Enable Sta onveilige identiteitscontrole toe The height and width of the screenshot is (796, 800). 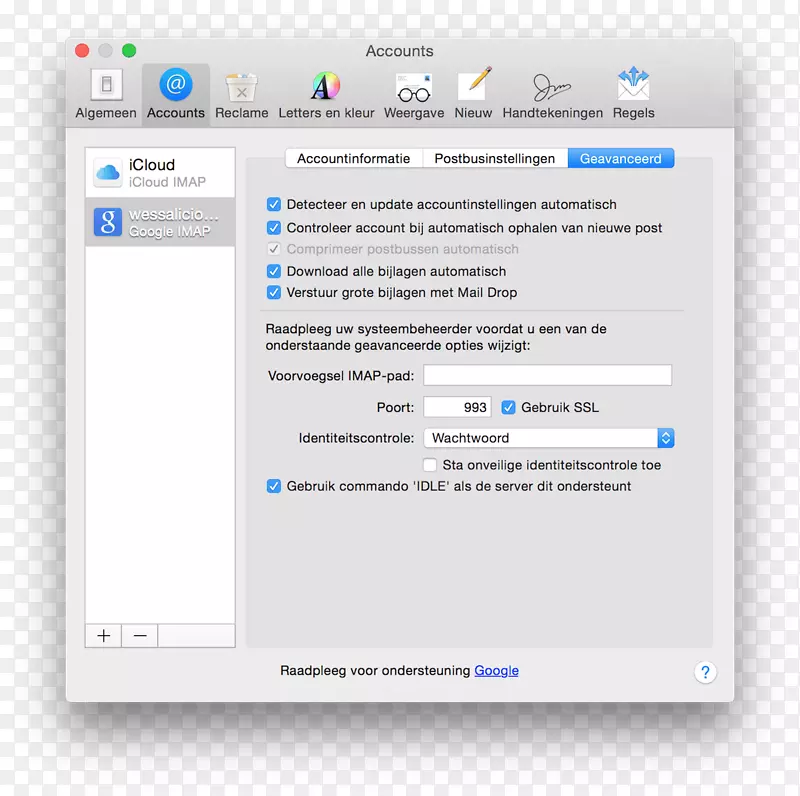click(x=430, y=464)
